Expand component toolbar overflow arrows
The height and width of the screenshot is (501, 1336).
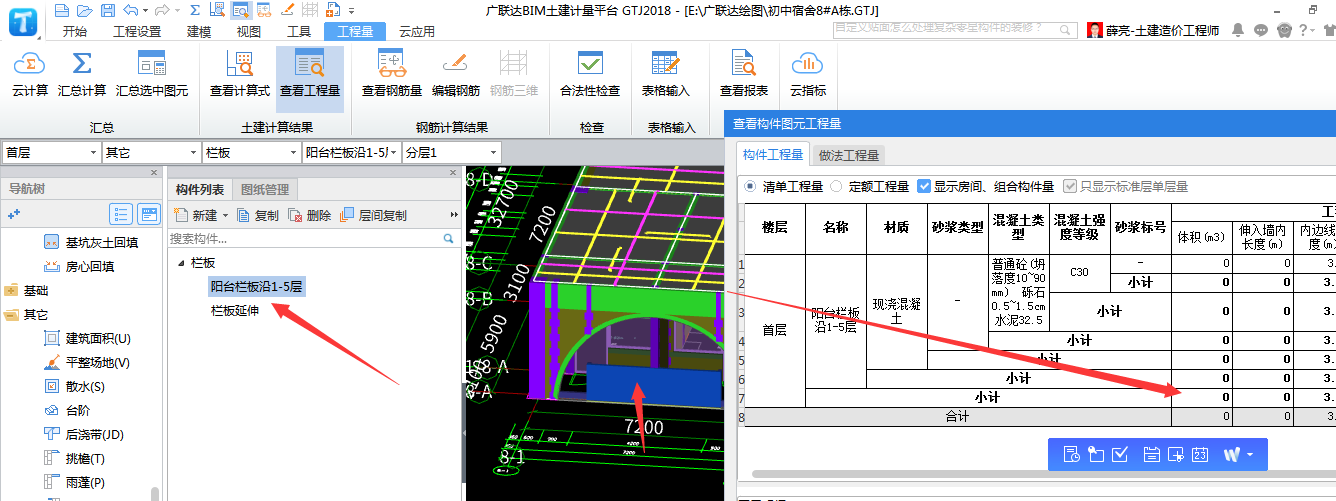pos(455,215)
